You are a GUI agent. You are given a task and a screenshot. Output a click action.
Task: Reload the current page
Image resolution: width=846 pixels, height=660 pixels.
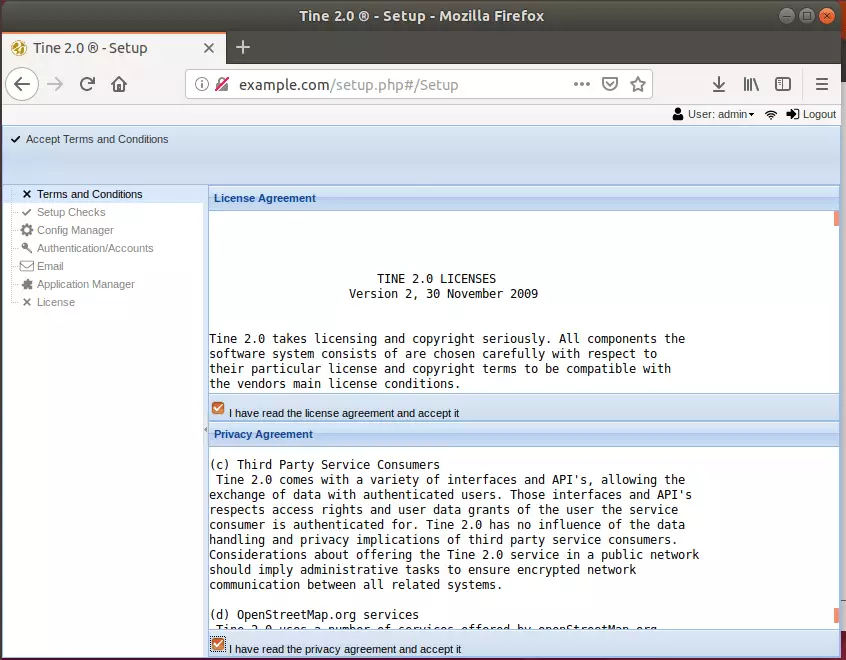[x=87, y=84]
